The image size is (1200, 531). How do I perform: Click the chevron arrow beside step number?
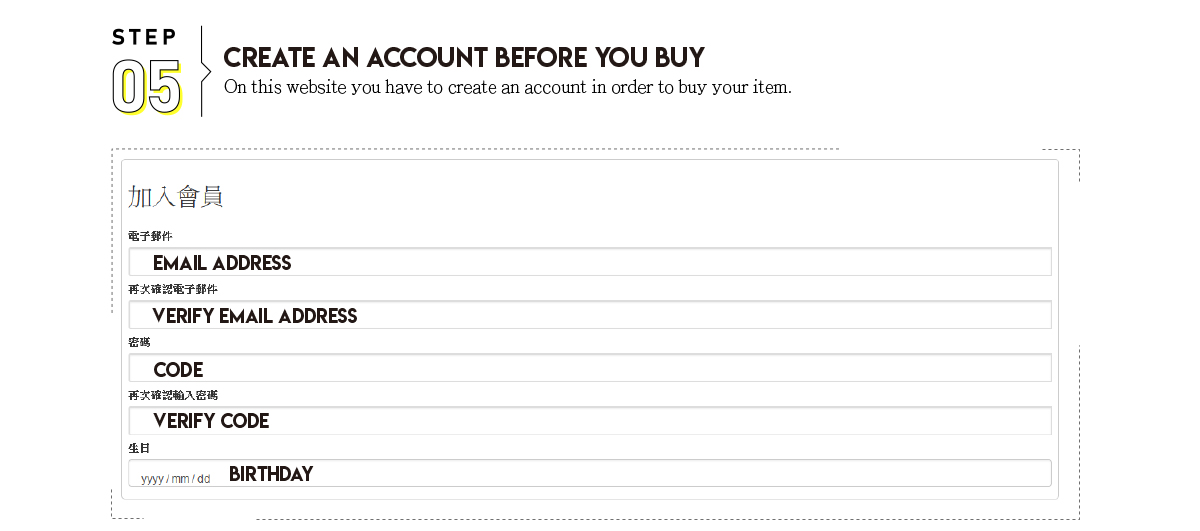tap(206, 72)
